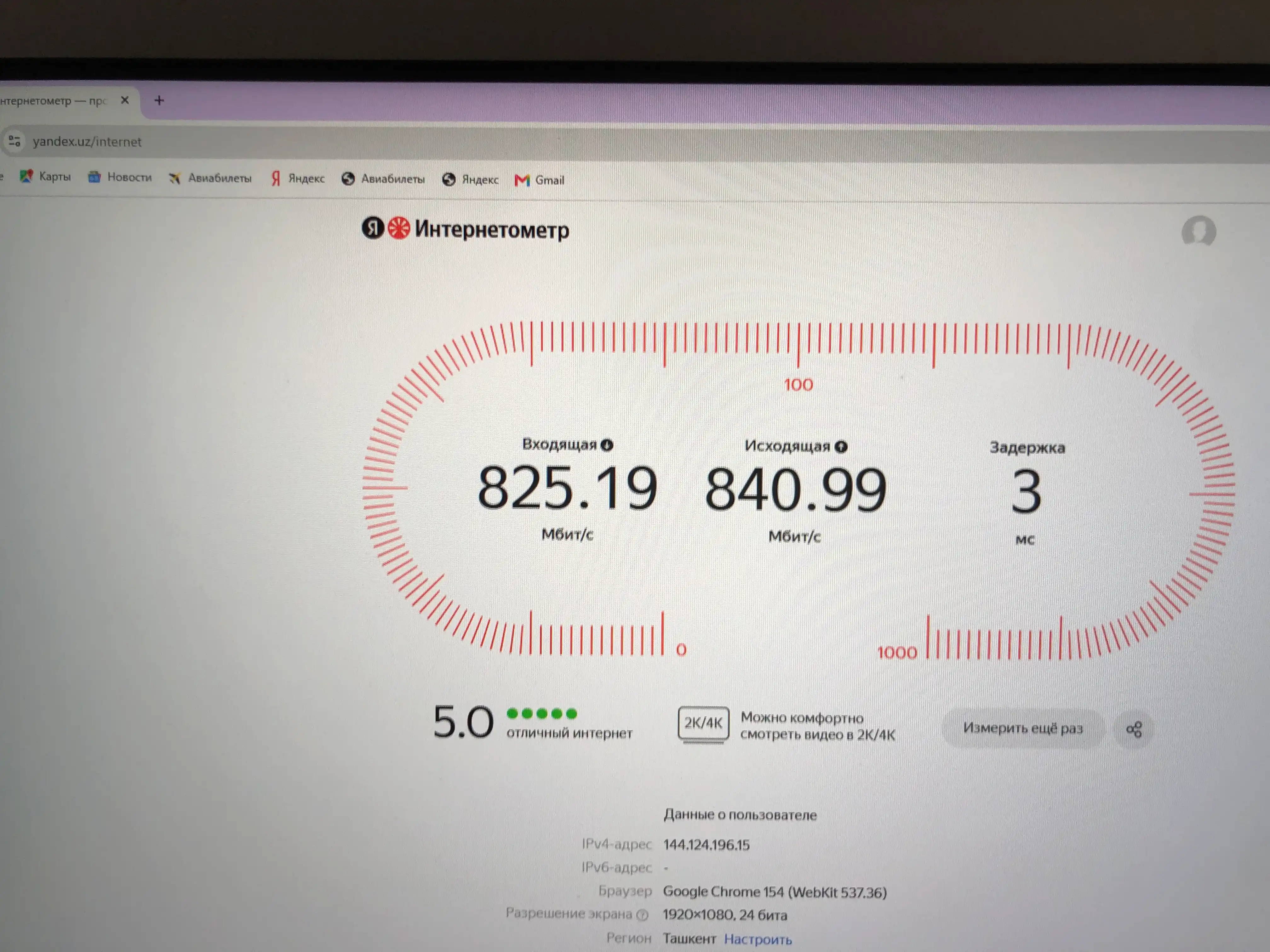Click info icon next to Входящая

(x=607, y=445)
